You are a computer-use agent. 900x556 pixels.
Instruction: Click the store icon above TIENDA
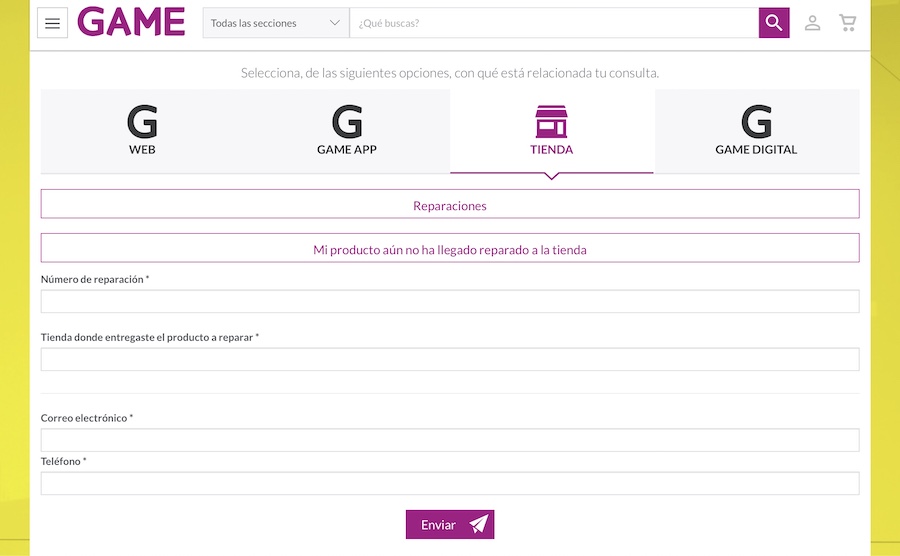click(x=551, y=122)
